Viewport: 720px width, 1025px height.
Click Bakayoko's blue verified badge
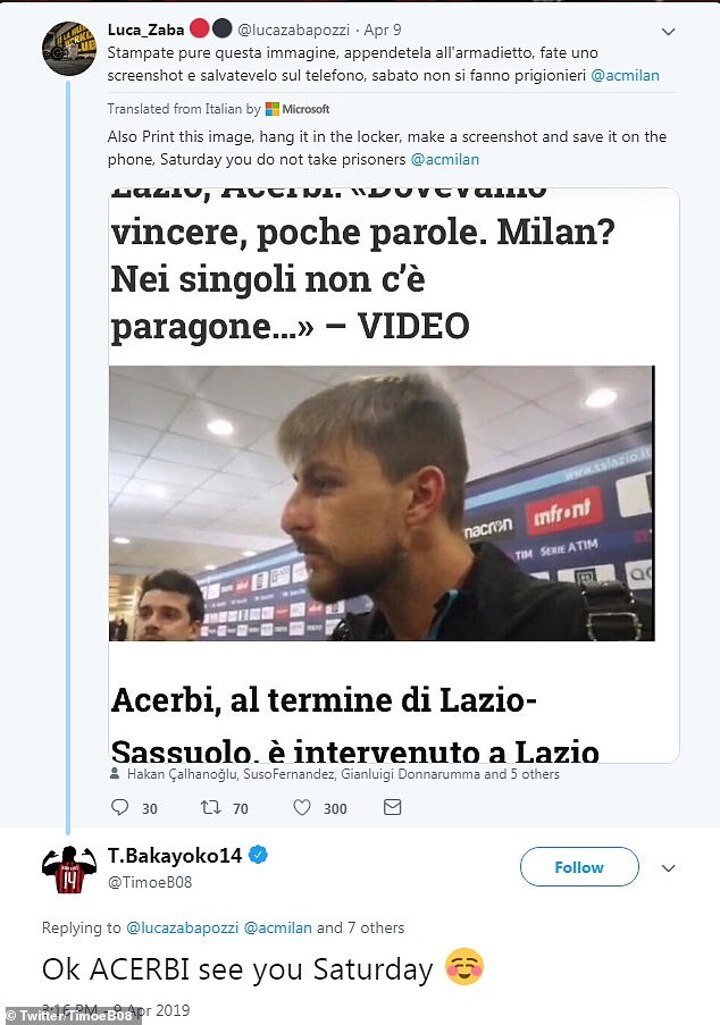coord(258,855)
